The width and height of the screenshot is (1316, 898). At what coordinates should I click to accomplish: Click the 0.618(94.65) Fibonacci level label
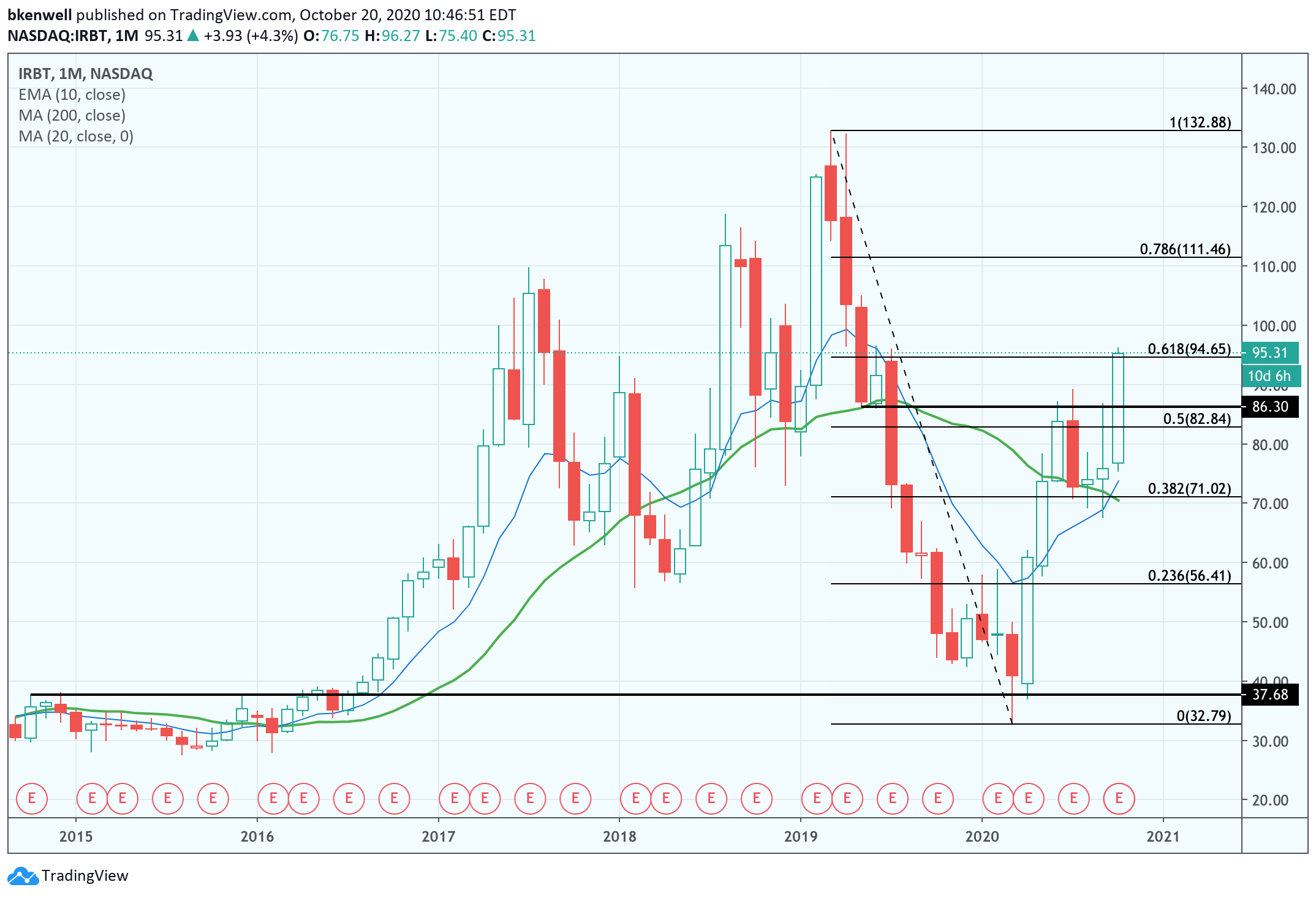click(x=1189, y=349)
